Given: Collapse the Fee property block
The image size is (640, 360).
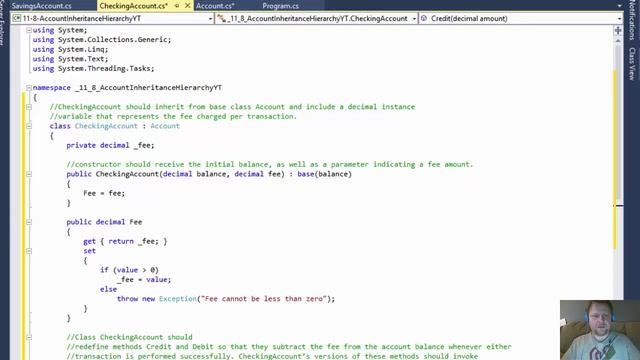Looking at the screenshot, I should coord(29,222).
